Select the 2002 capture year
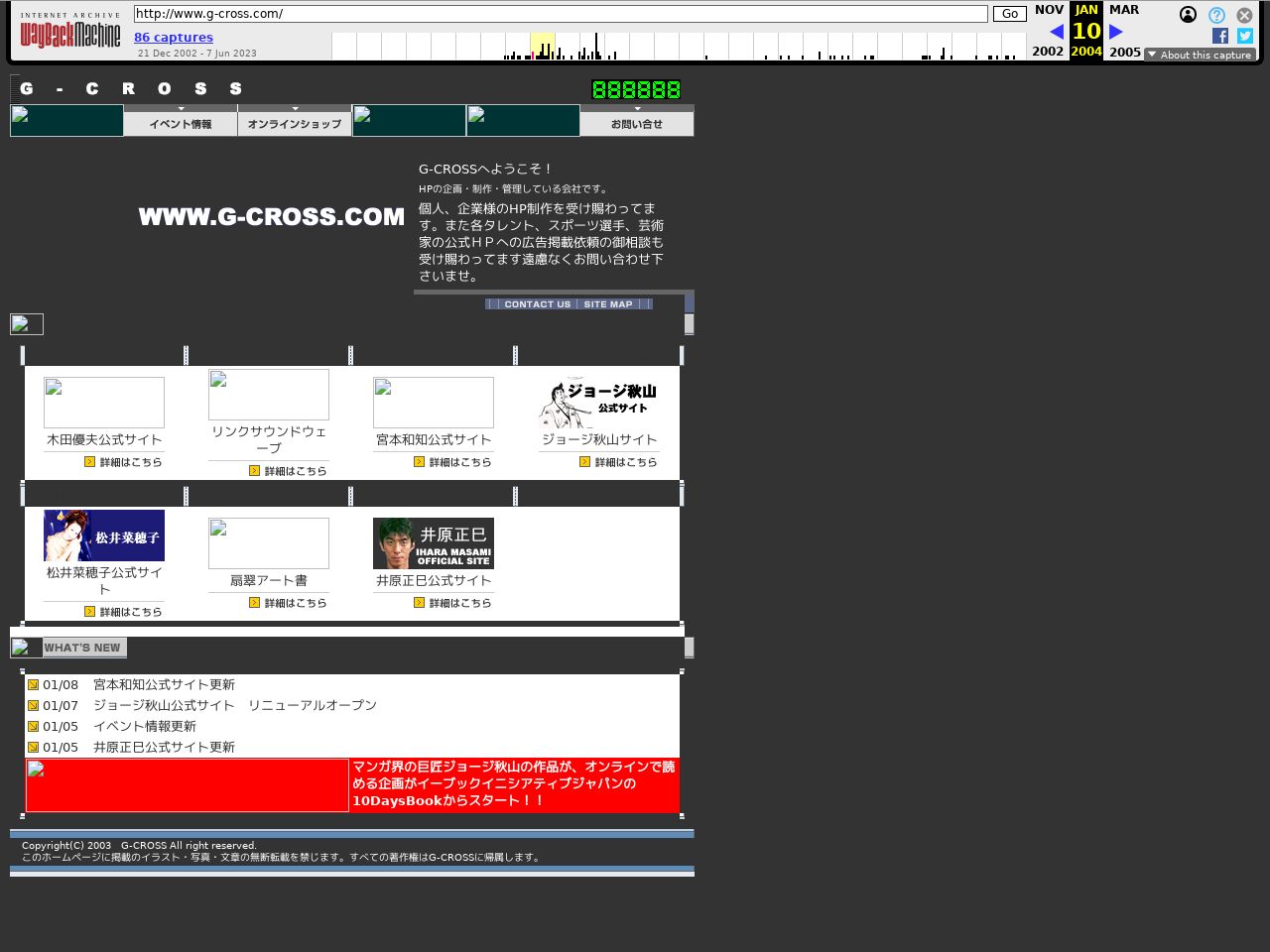The height and width of the screenshot is (952, 1270). [x=1048, y=52]
